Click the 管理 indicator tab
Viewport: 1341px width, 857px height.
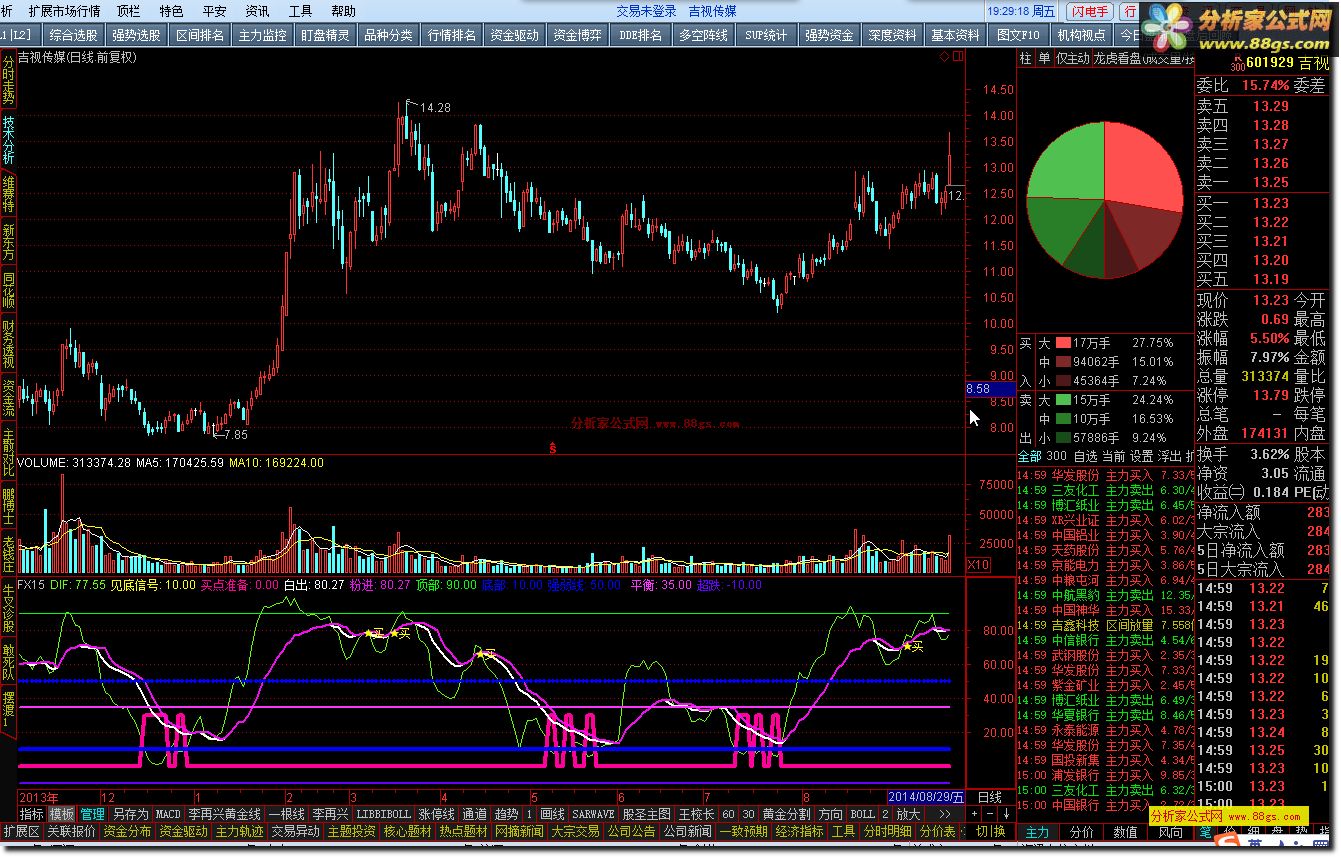click(93, 814)
